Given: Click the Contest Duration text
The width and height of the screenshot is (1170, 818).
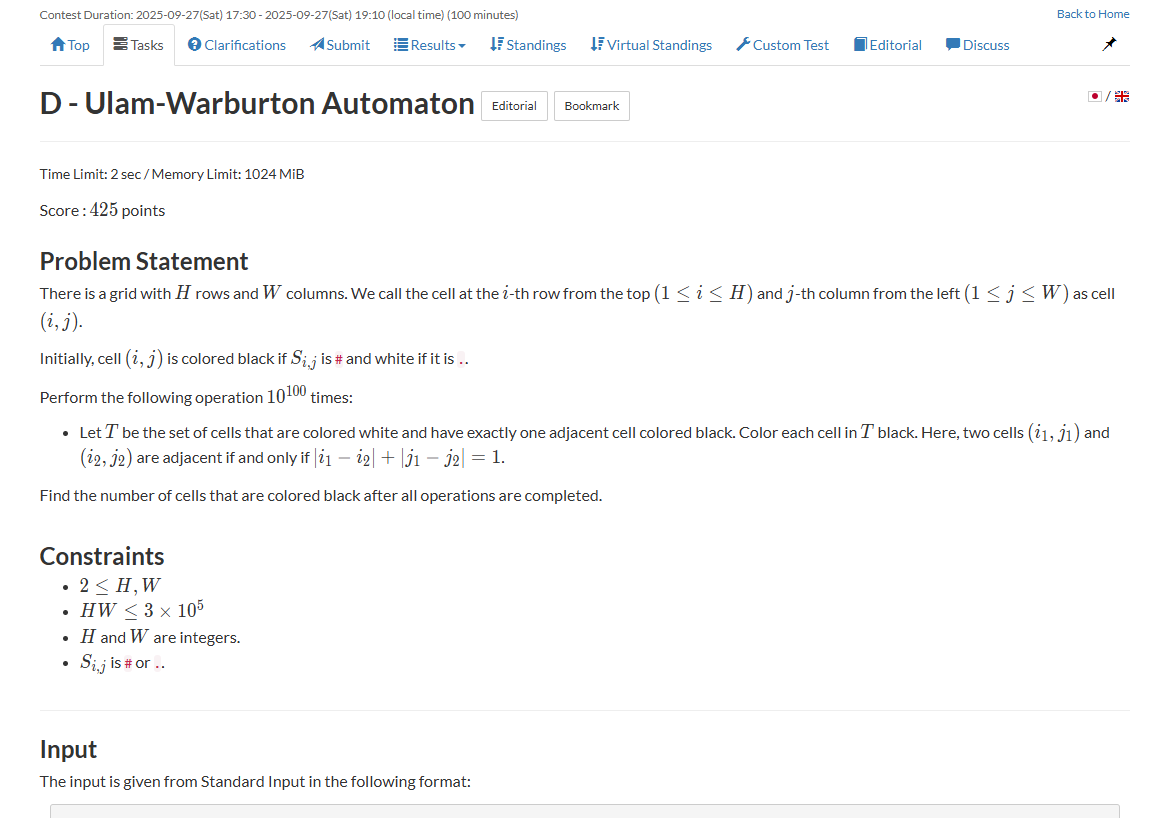Looking at the screenshot, I should click(x=279, y=15).
